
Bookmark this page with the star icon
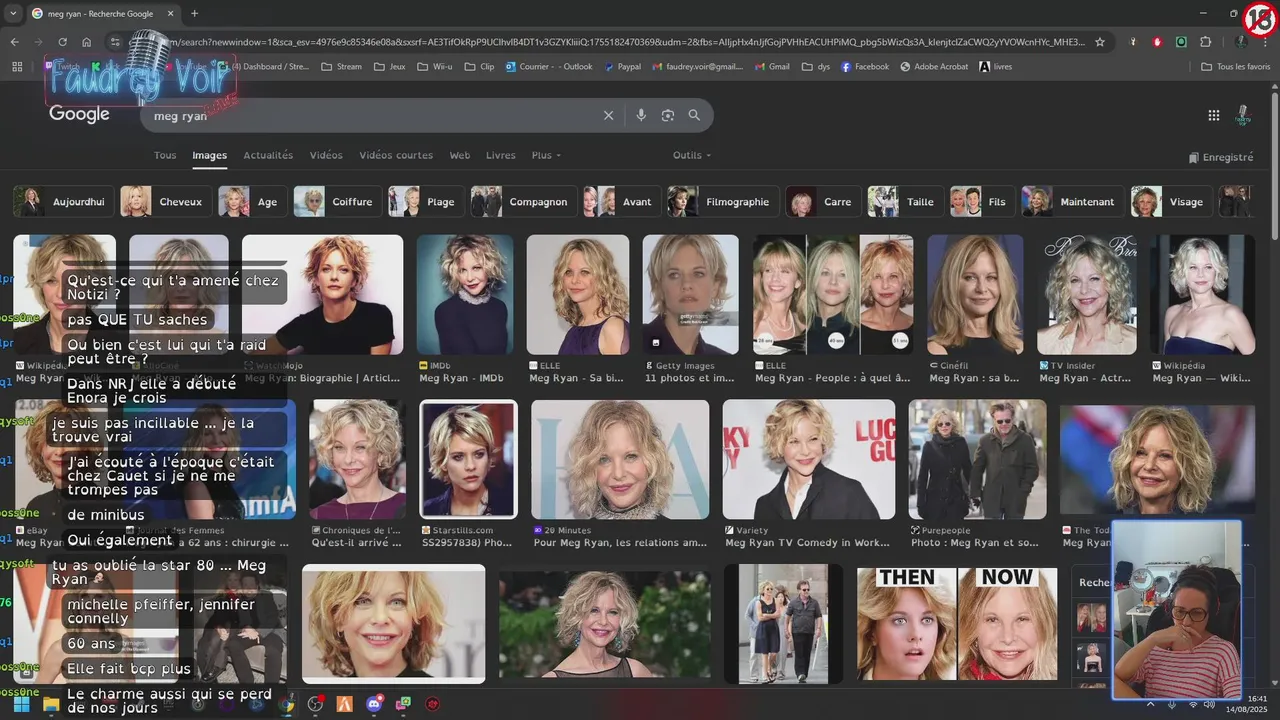pos(1100,42)
